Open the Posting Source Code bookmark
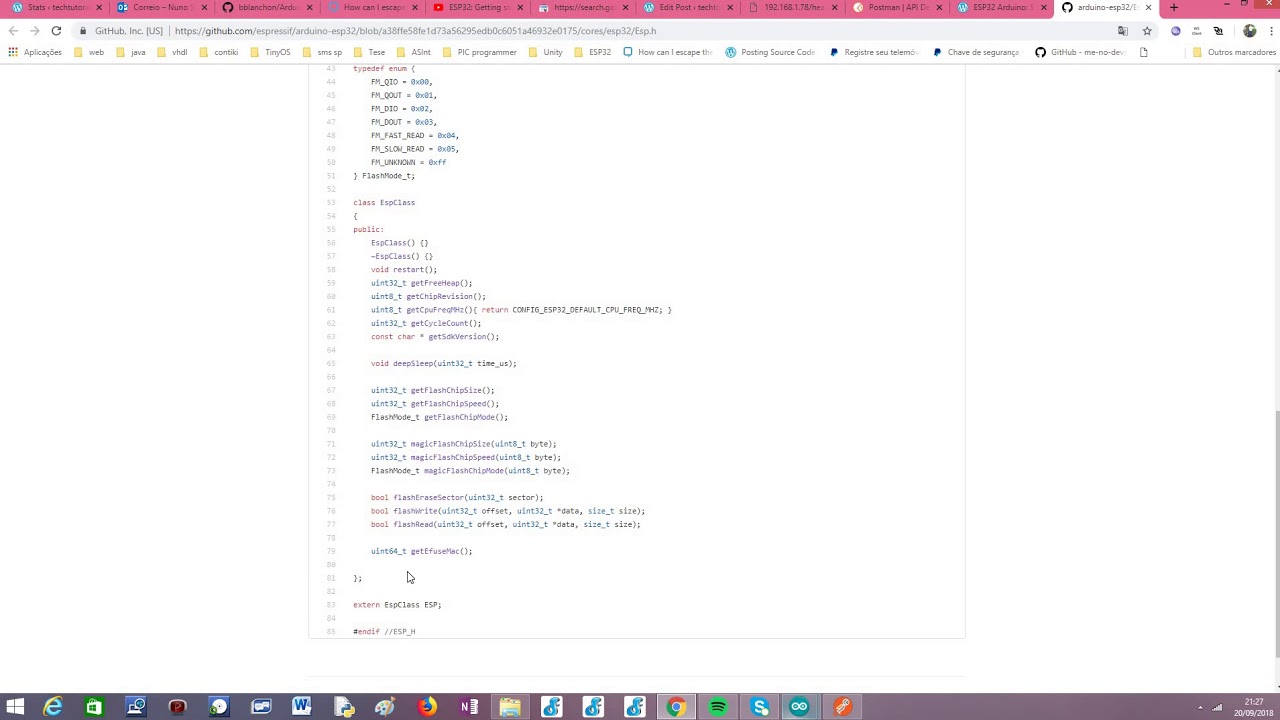Image resolution: width=1280 pixels, height=720 pixels. 770,52
